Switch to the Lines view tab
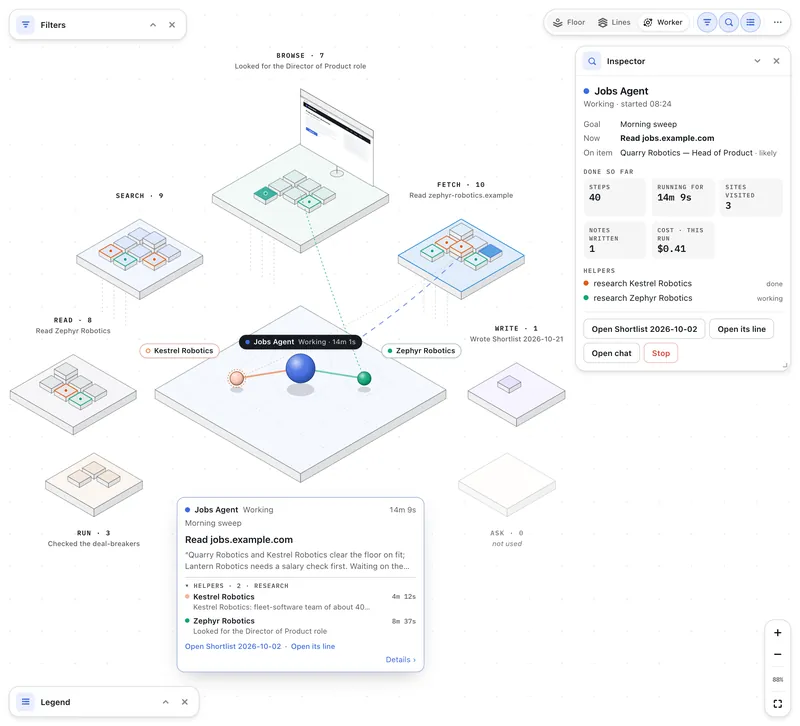The width and height of the screenshot is (800, 726). 614,22
